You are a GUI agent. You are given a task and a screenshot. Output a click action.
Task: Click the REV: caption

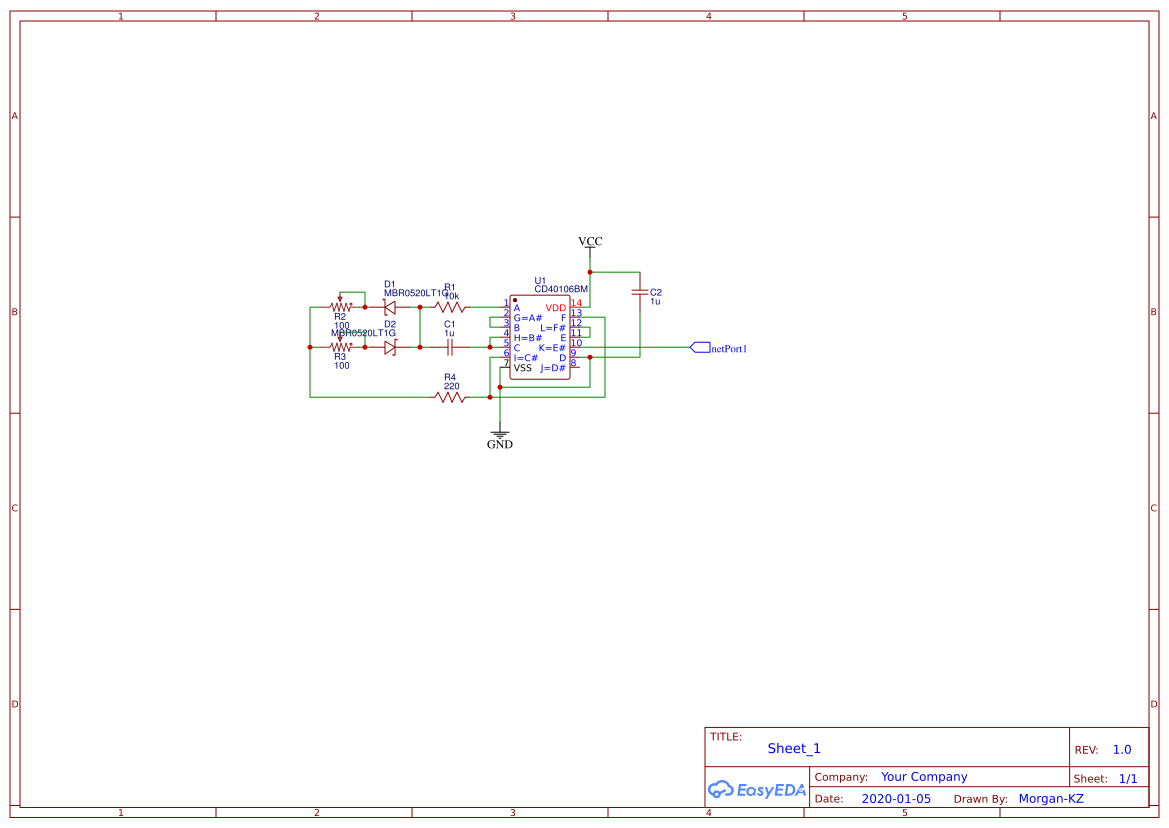[x=1086, y=750]
